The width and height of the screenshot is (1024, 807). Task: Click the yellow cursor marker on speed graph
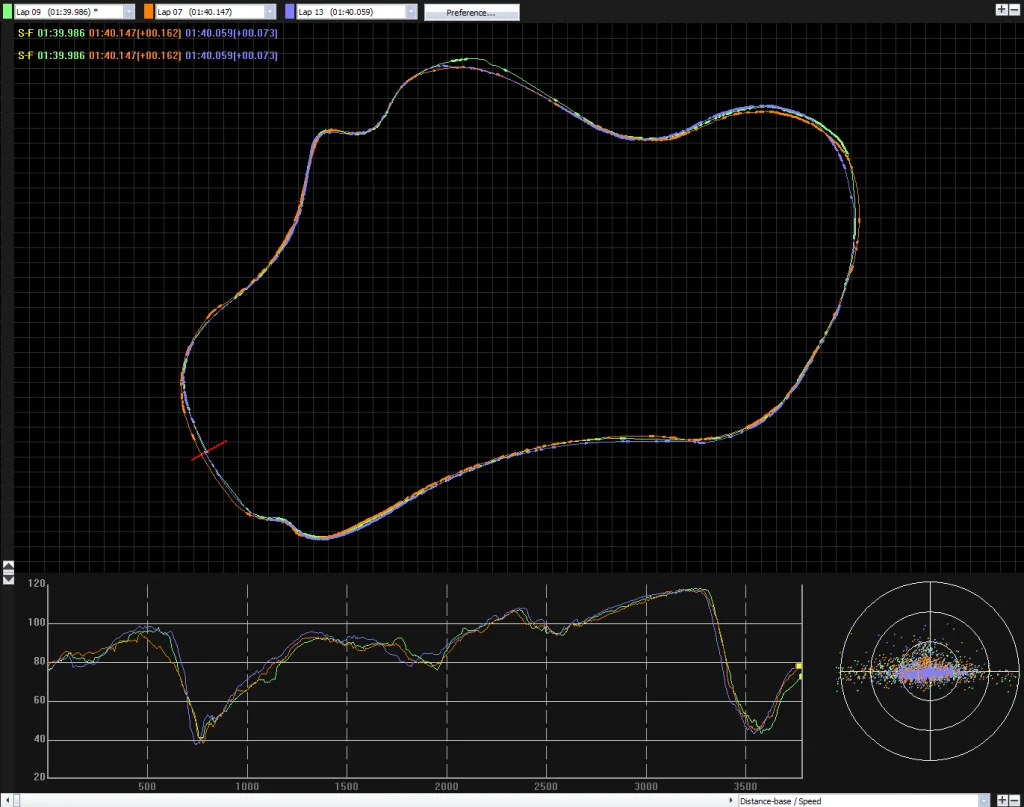(x=799, y=666)
